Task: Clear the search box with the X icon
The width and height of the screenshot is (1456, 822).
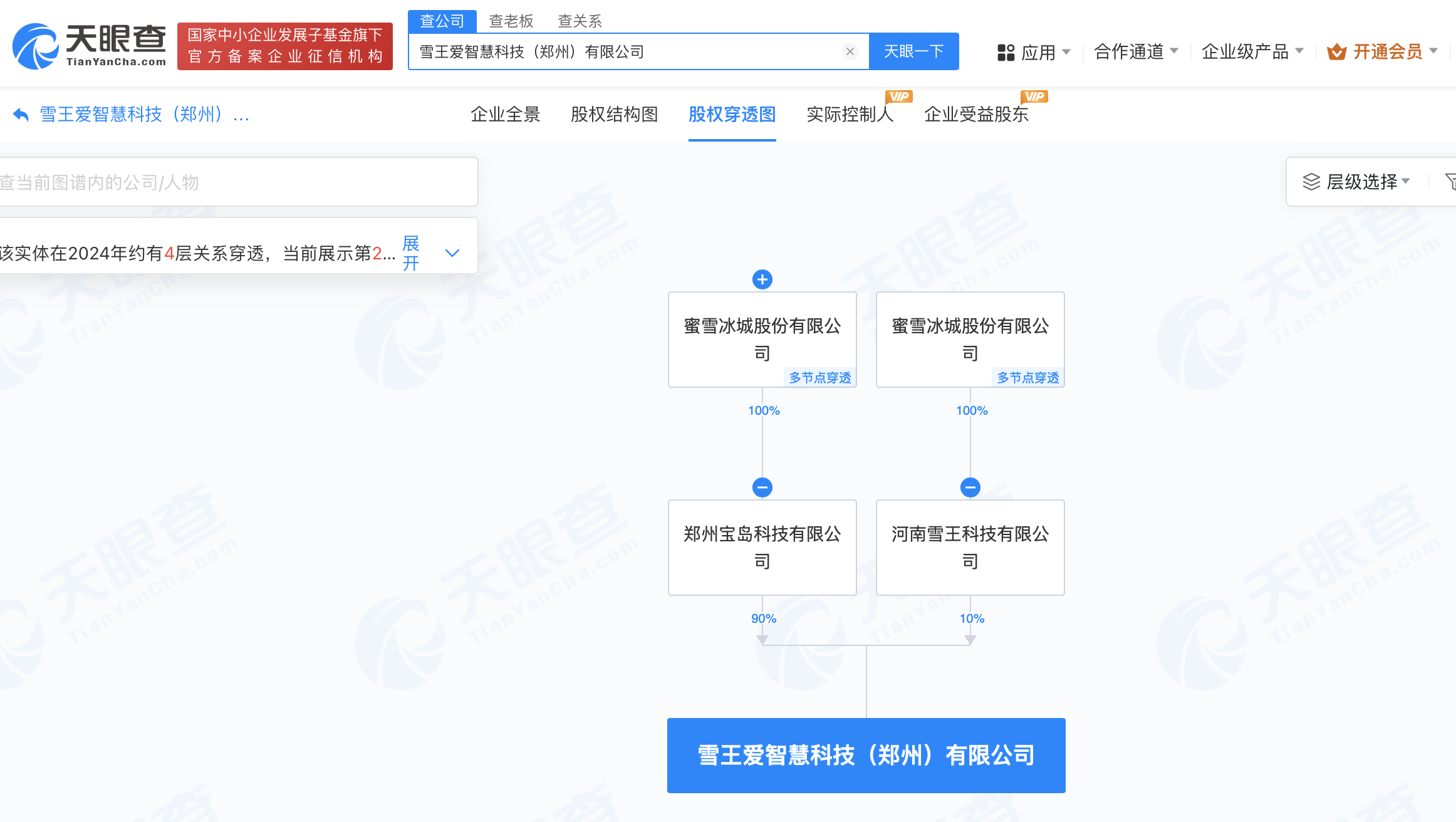Action: pos(850,51)
